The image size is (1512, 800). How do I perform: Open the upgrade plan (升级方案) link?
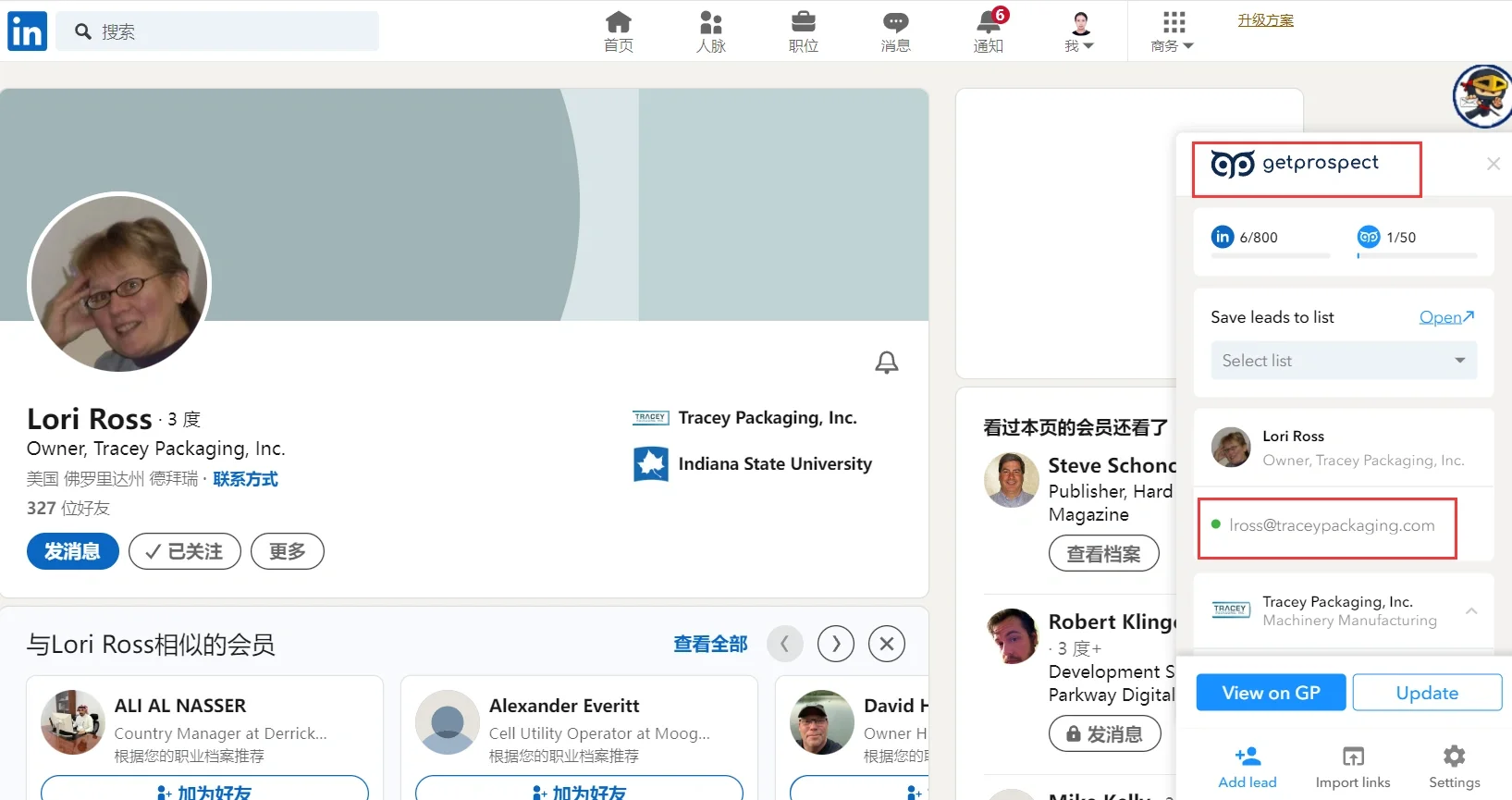click(x=1266, y=20)
